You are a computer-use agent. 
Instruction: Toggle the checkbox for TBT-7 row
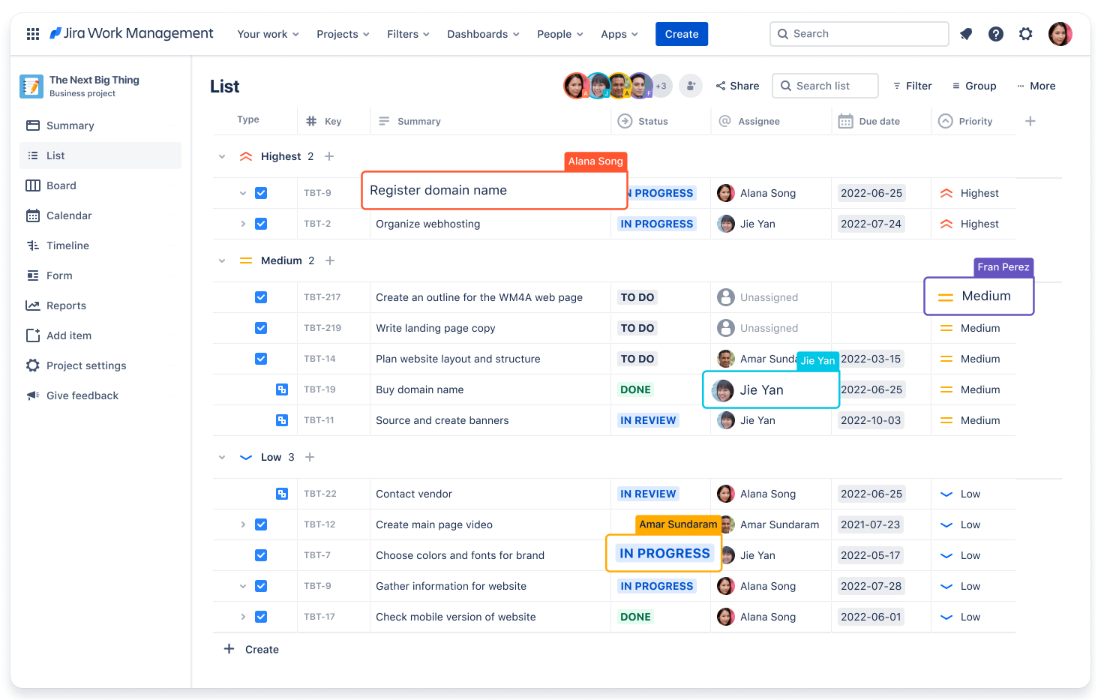click(x=261, y=555)
